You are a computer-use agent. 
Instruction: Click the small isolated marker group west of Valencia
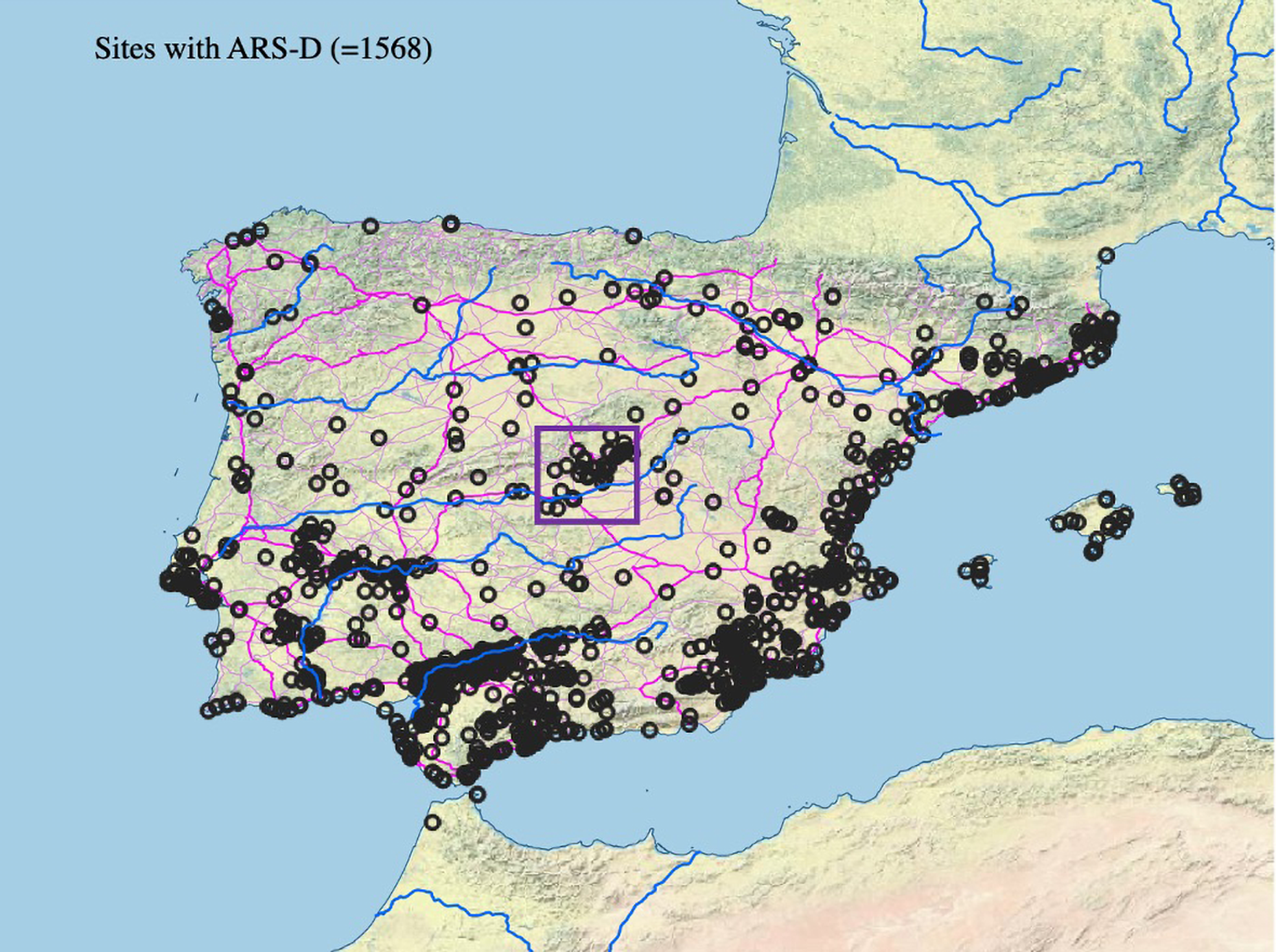tap(778, 520)
